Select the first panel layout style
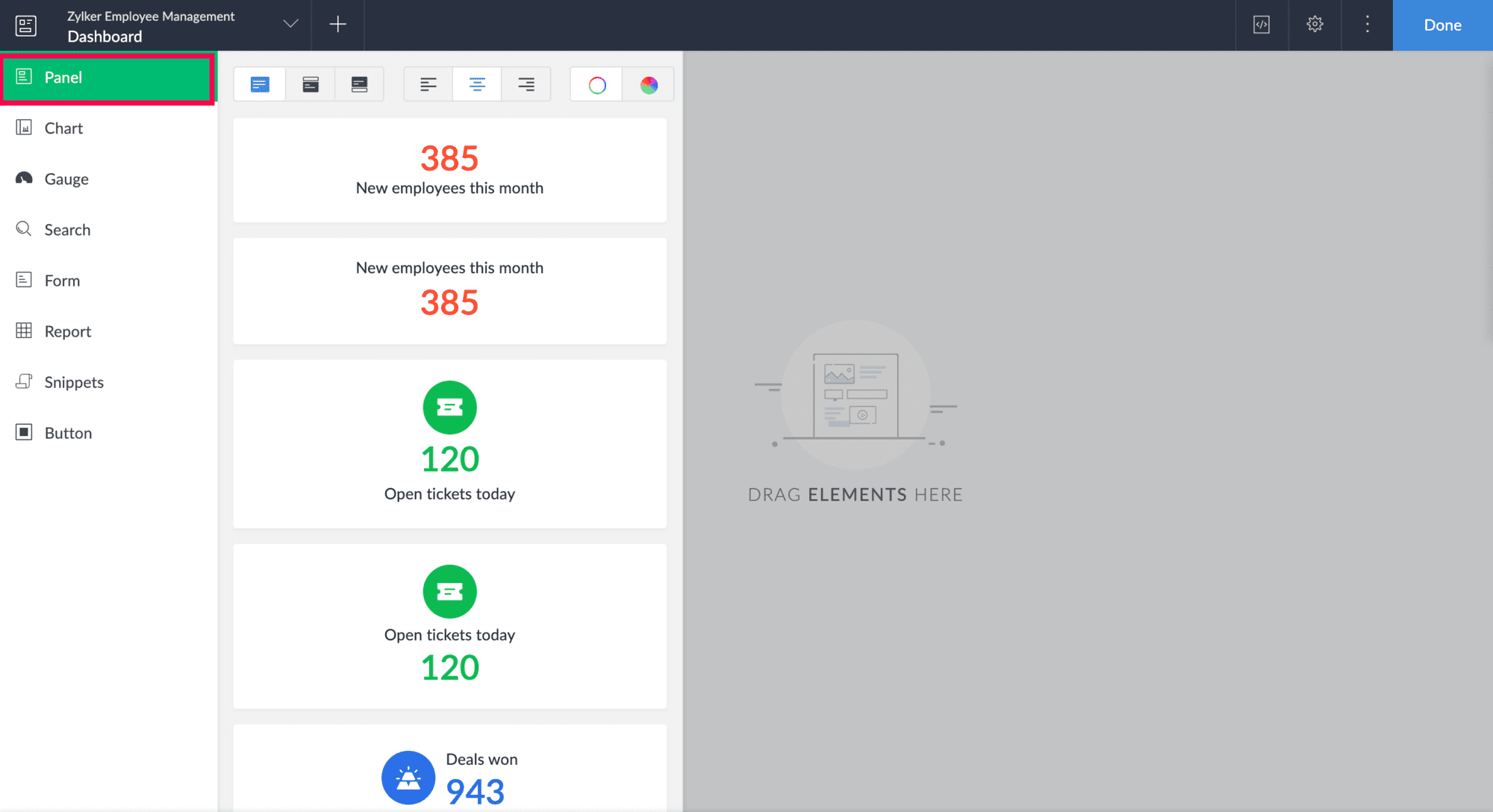 click(260, 84)
